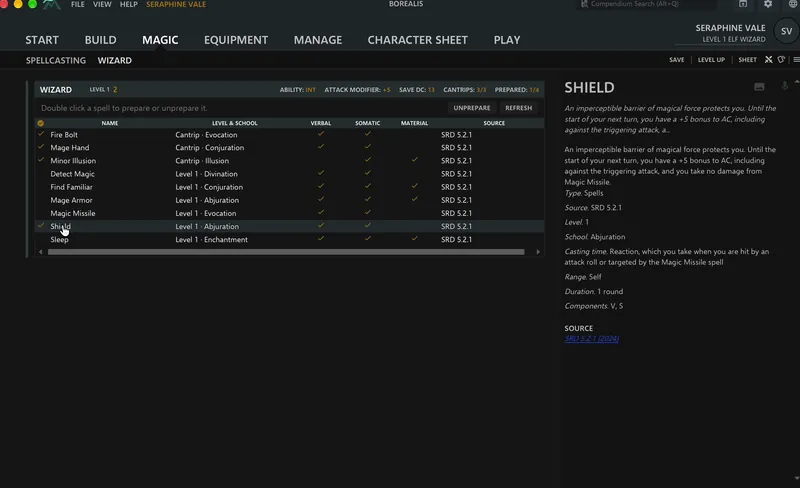Viewport: 800px width, 488px height.
Task: Click the REFRESH button
Action: click(518, 108)
